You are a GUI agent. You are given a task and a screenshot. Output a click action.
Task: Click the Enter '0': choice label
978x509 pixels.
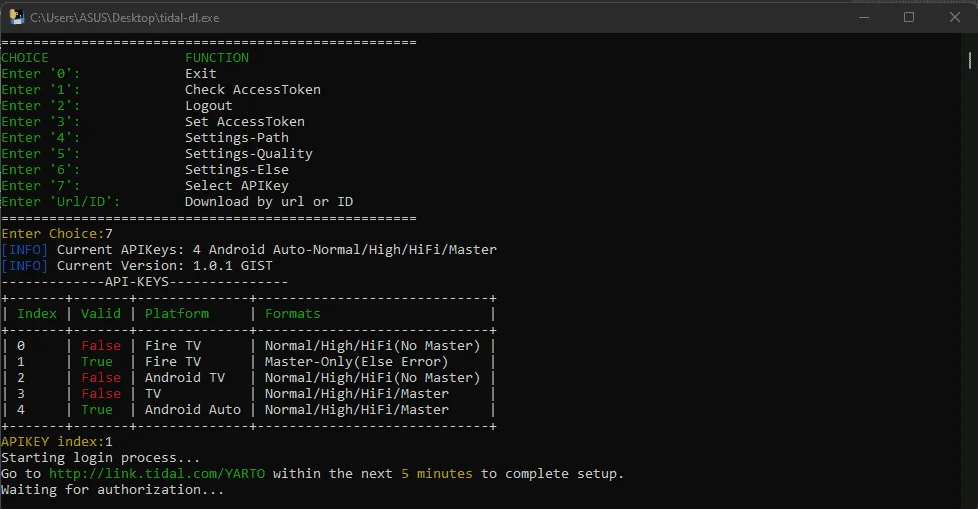click(x=41, y=74)
